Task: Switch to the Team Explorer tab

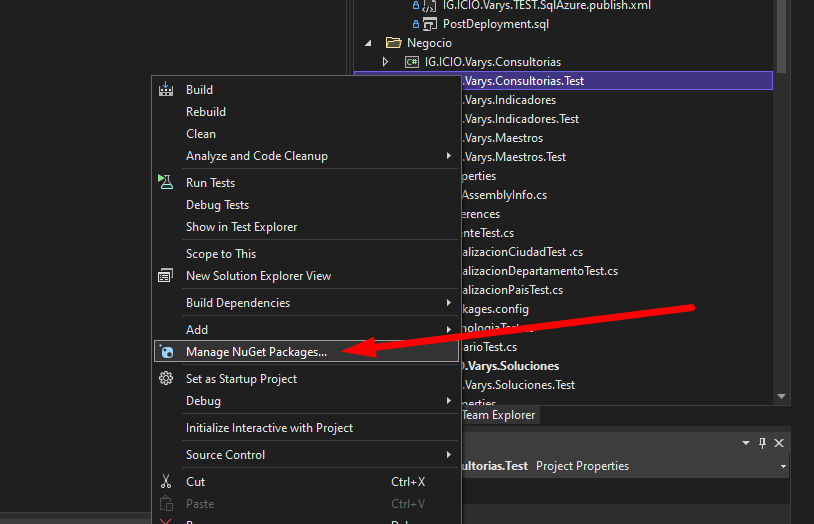Action: point(498,415)
